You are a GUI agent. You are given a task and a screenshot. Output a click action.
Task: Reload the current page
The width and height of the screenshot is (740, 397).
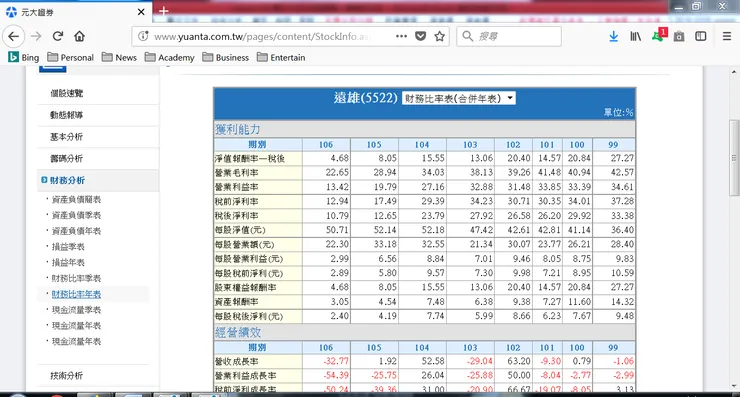[58, 36]
